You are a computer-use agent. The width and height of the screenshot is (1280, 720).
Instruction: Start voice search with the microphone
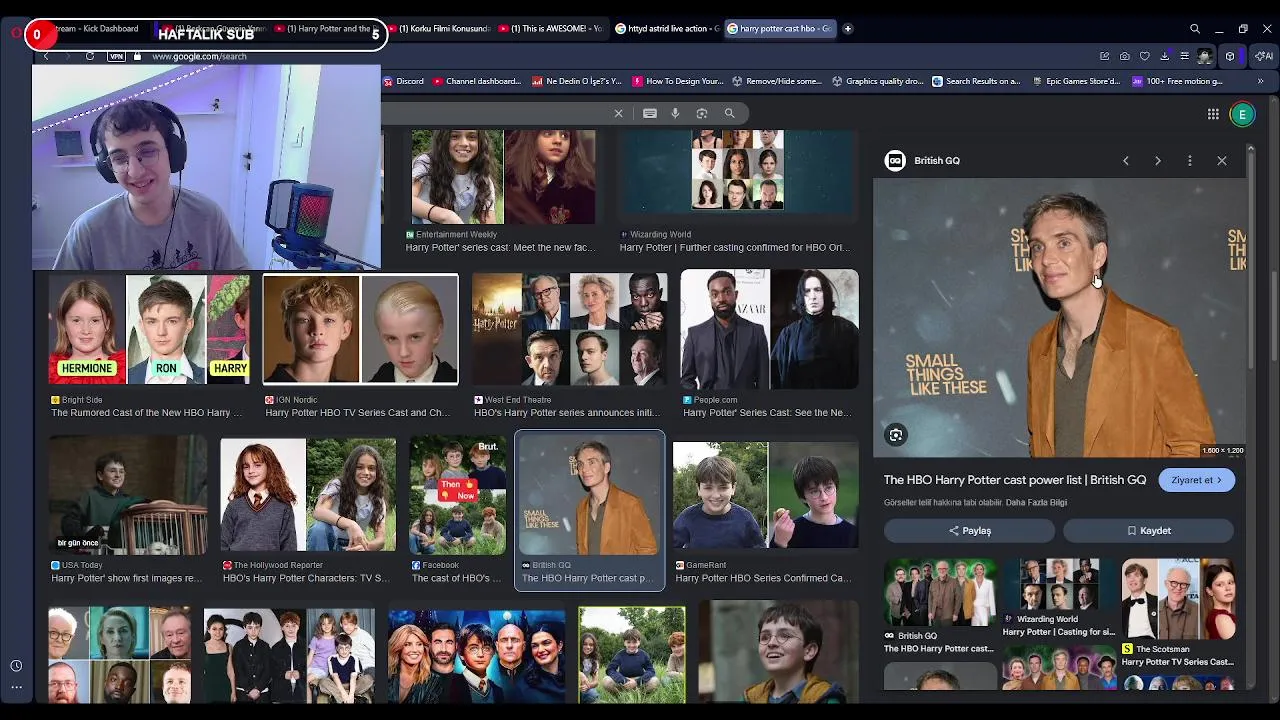pyautogui.click(x=675, y=113)
